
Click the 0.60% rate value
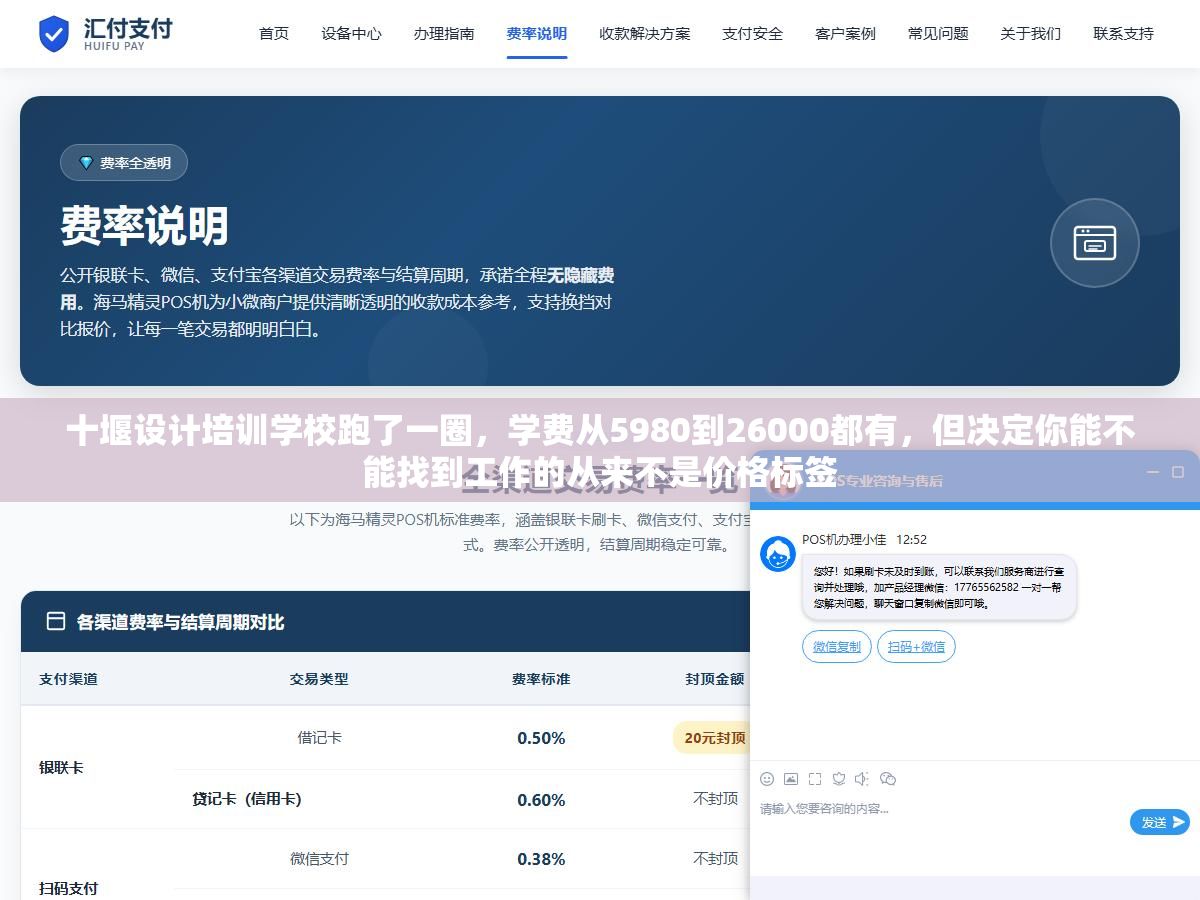click(x=541, y=800)
